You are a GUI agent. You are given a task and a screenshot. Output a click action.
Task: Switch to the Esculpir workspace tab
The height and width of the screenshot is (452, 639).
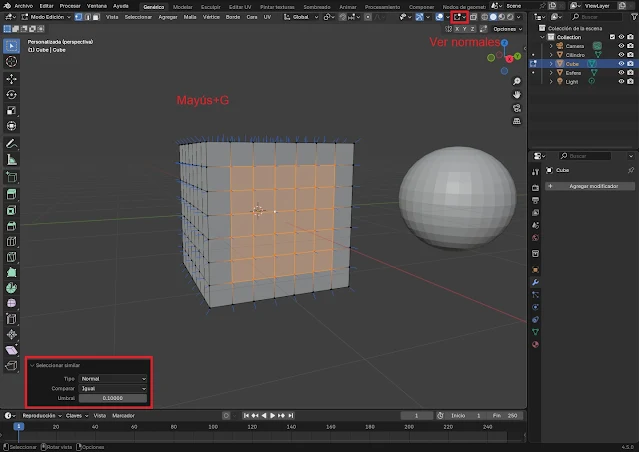point(211,7)
